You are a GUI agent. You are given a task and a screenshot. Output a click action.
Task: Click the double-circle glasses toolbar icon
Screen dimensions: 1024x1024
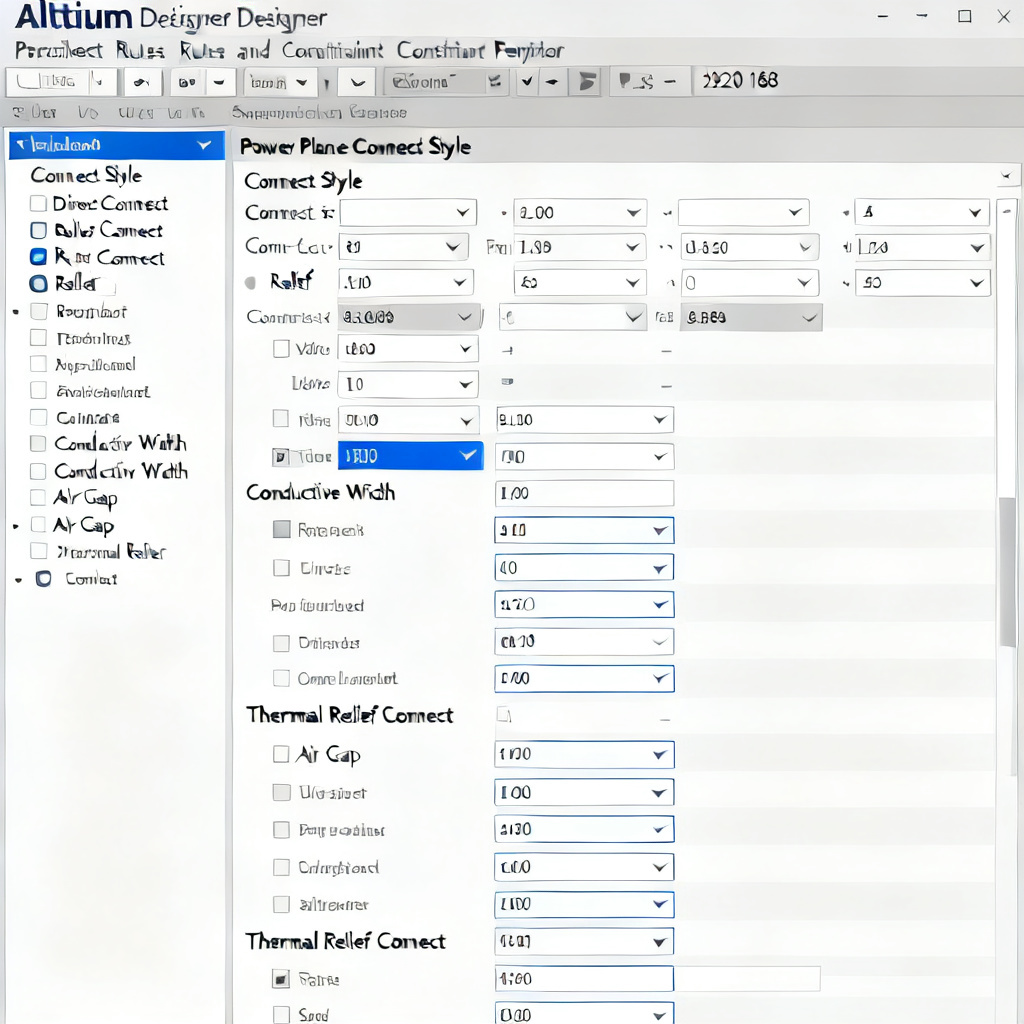coord(187,82)
